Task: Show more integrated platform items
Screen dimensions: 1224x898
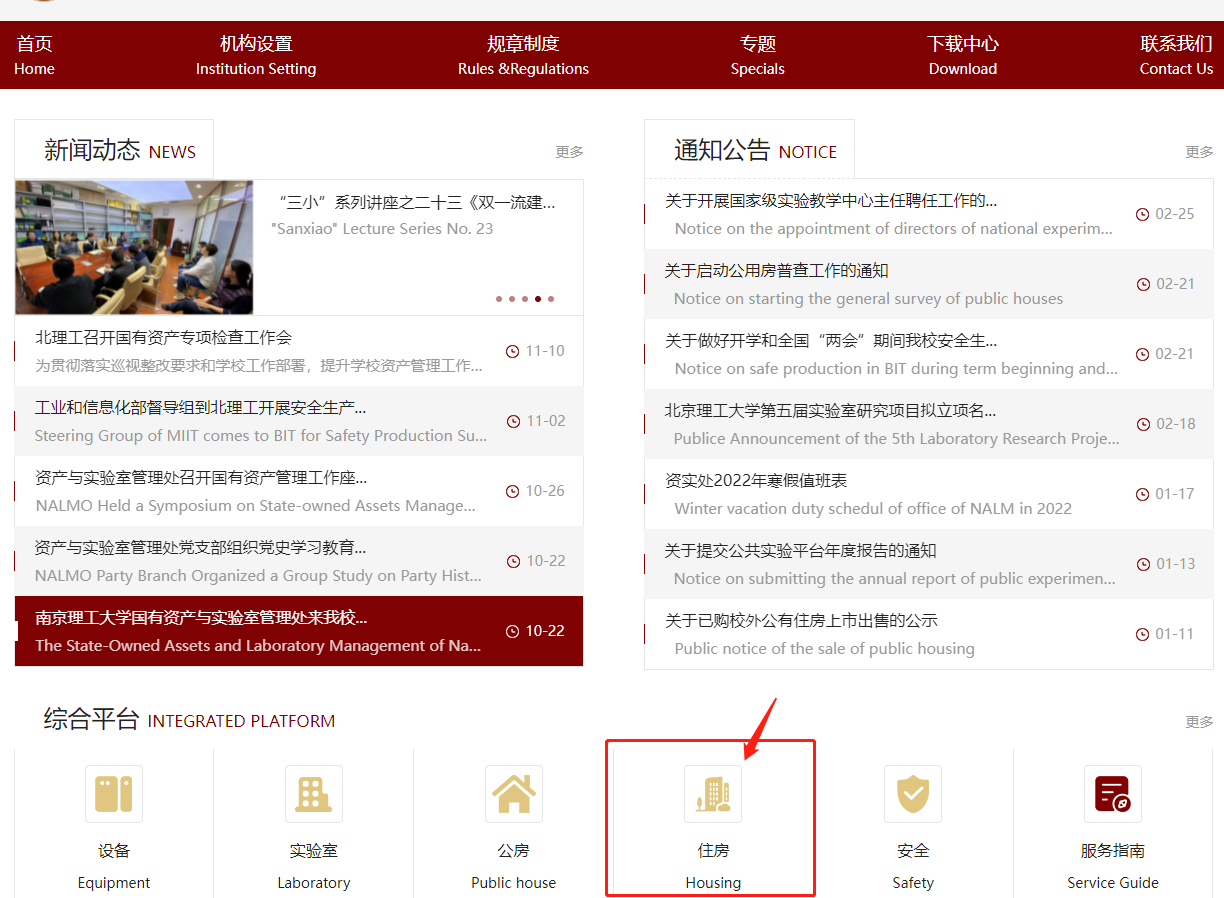Action: pos(1199,722)
